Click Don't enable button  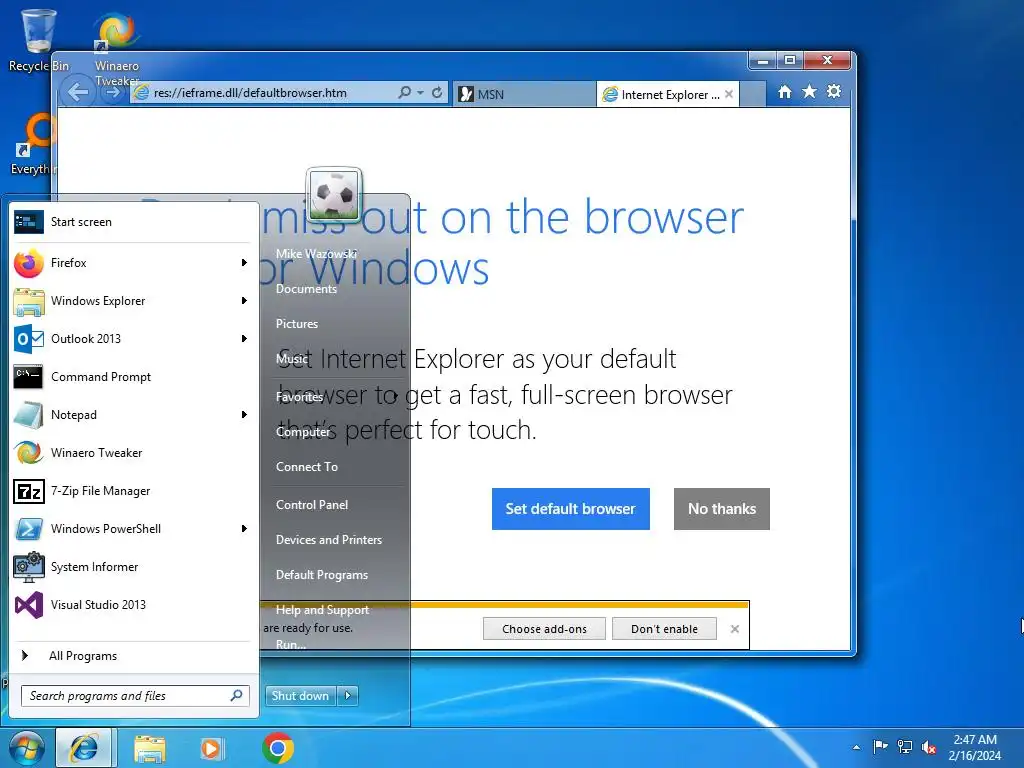pyautogui.click(x=664, y=629)
